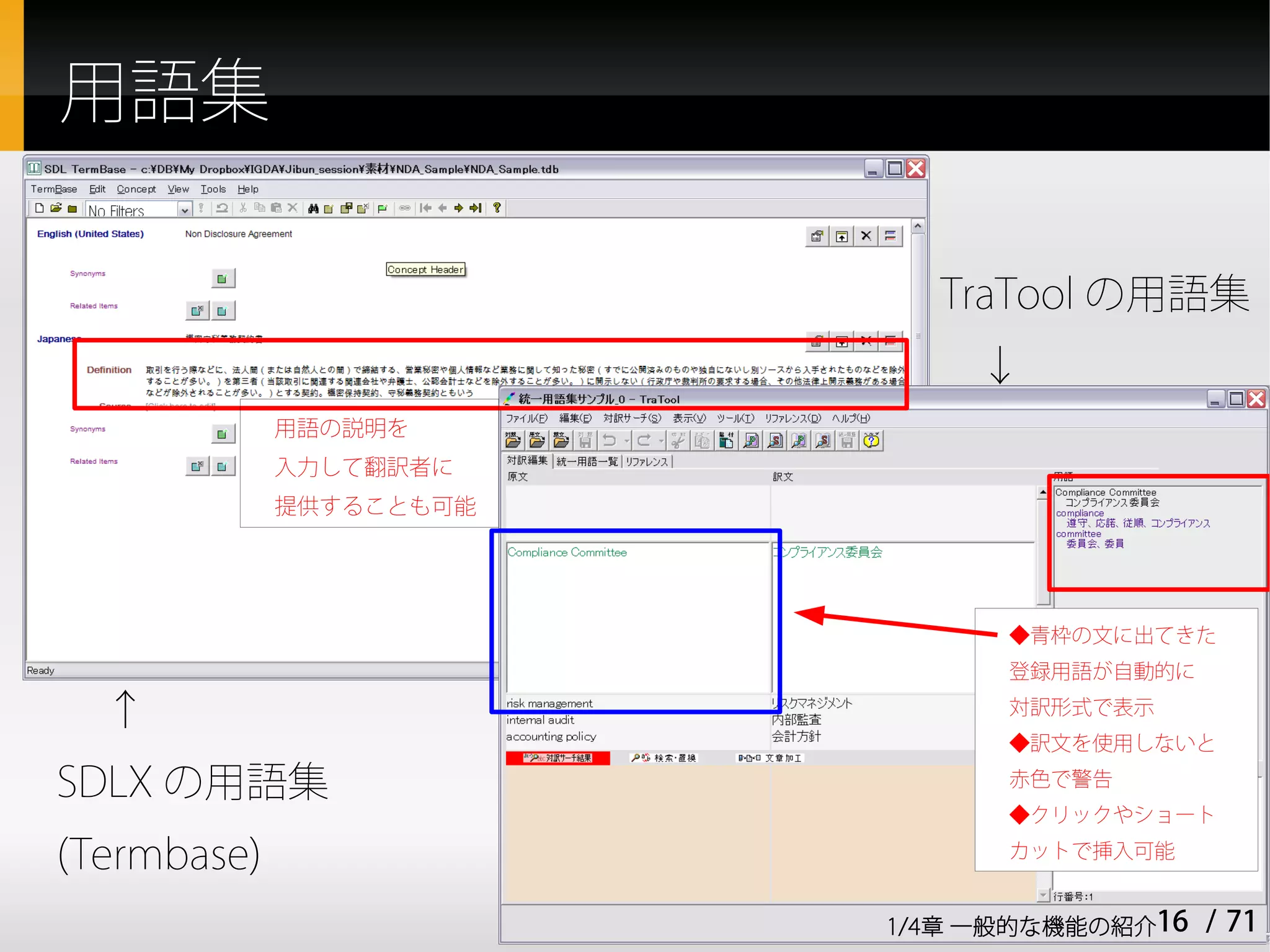
Task: Click the green flag icon in TermBase toolbar
Action: (383, 208)
